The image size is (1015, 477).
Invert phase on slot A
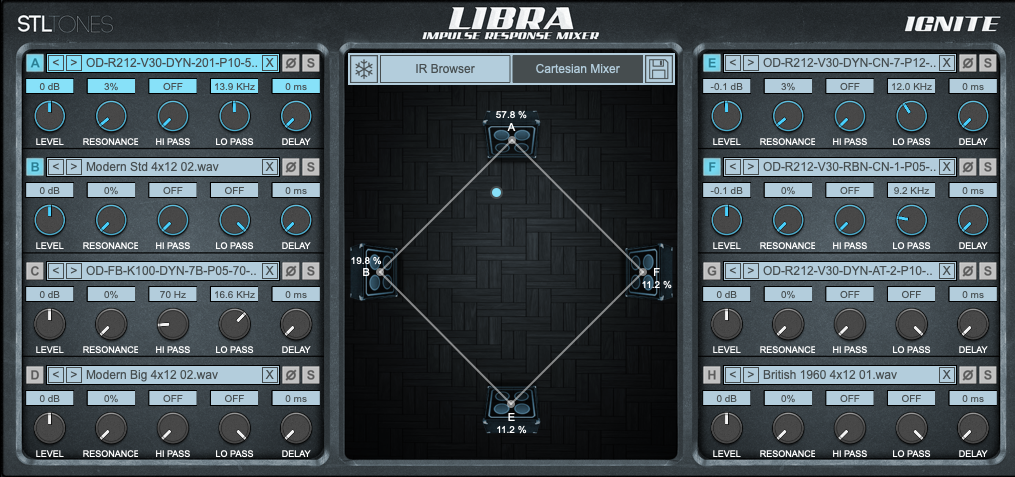291,63
